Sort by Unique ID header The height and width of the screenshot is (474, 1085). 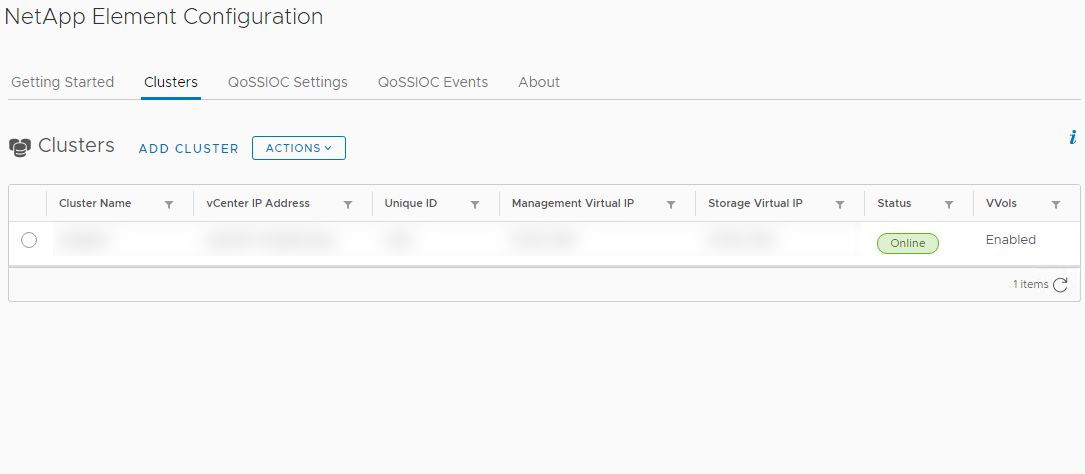(x=410, y=203)
